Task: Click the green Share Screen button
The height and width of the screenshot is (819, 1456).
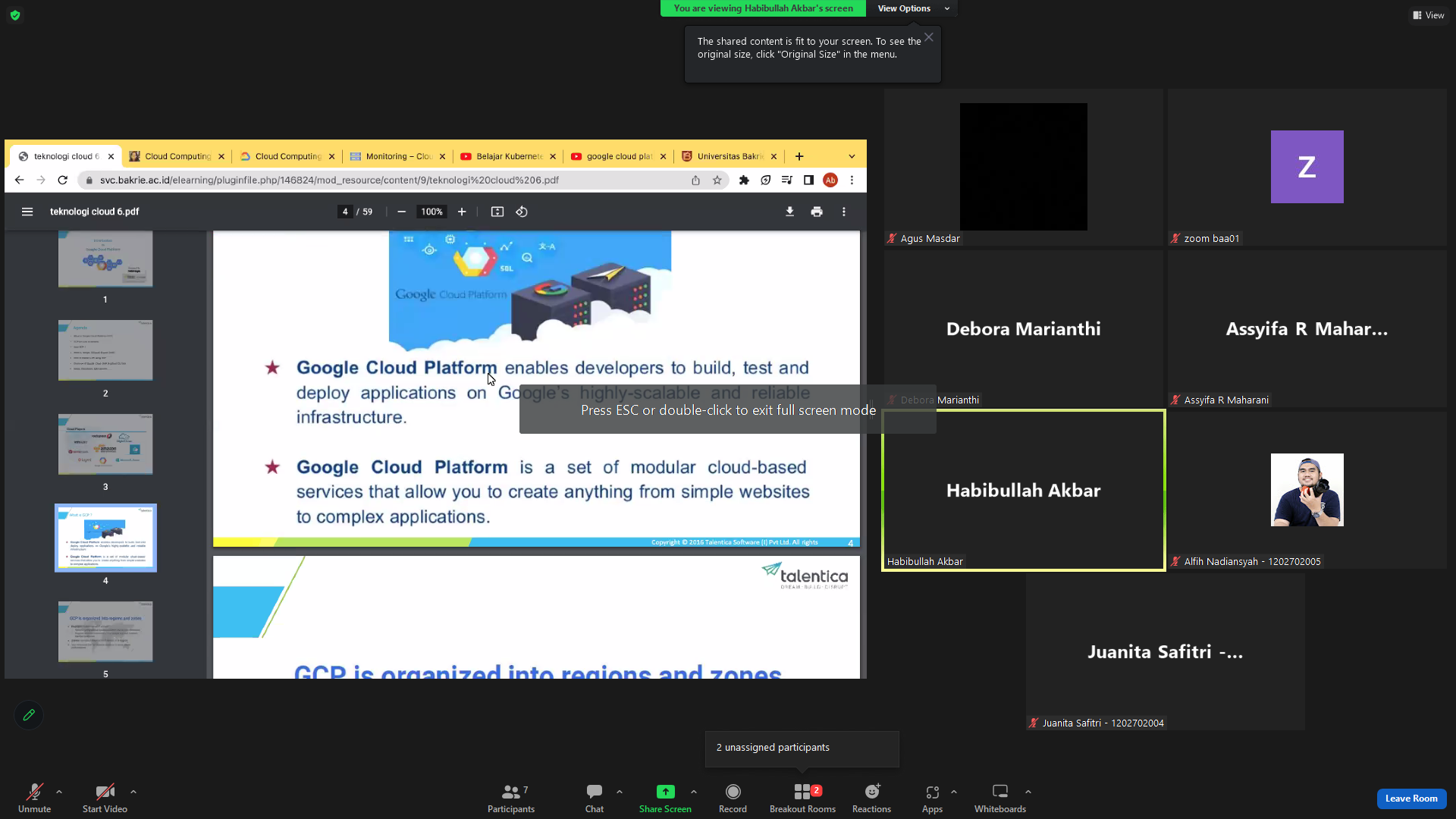Action: tap(665, 798)
